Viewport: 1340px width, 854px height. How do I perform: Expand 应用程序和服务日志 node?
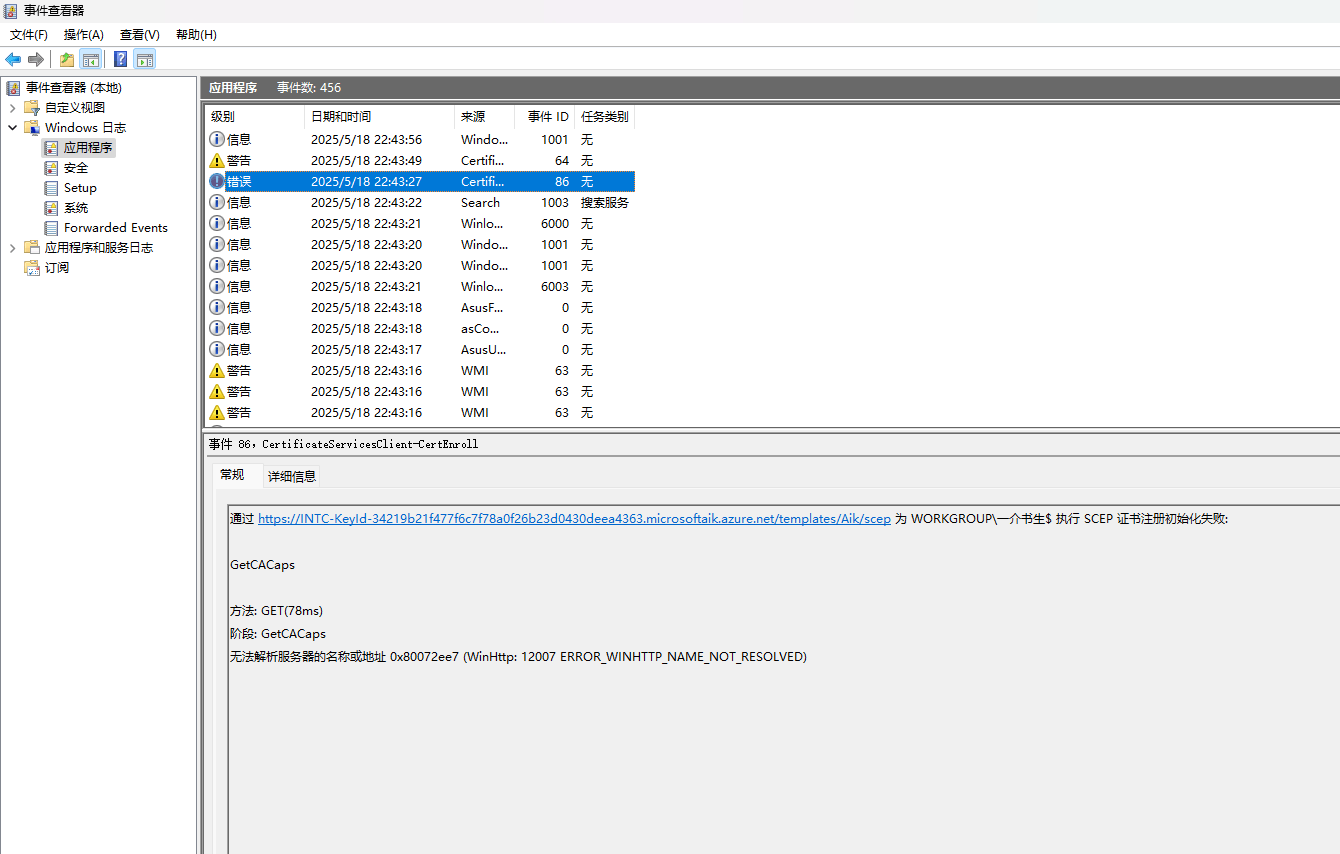click(12, 247)
